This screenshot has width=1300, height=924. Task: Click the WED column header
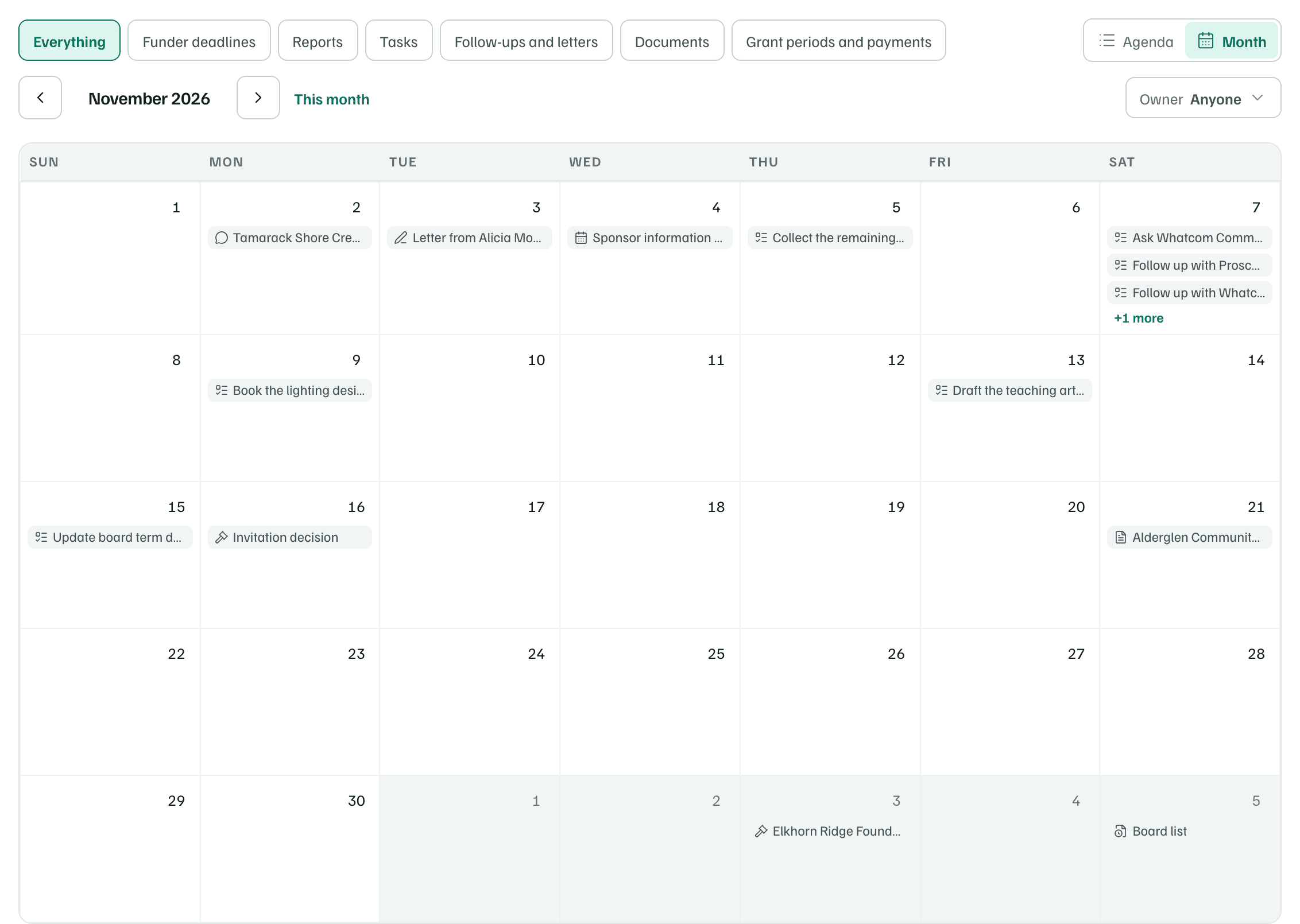[585, 162]
